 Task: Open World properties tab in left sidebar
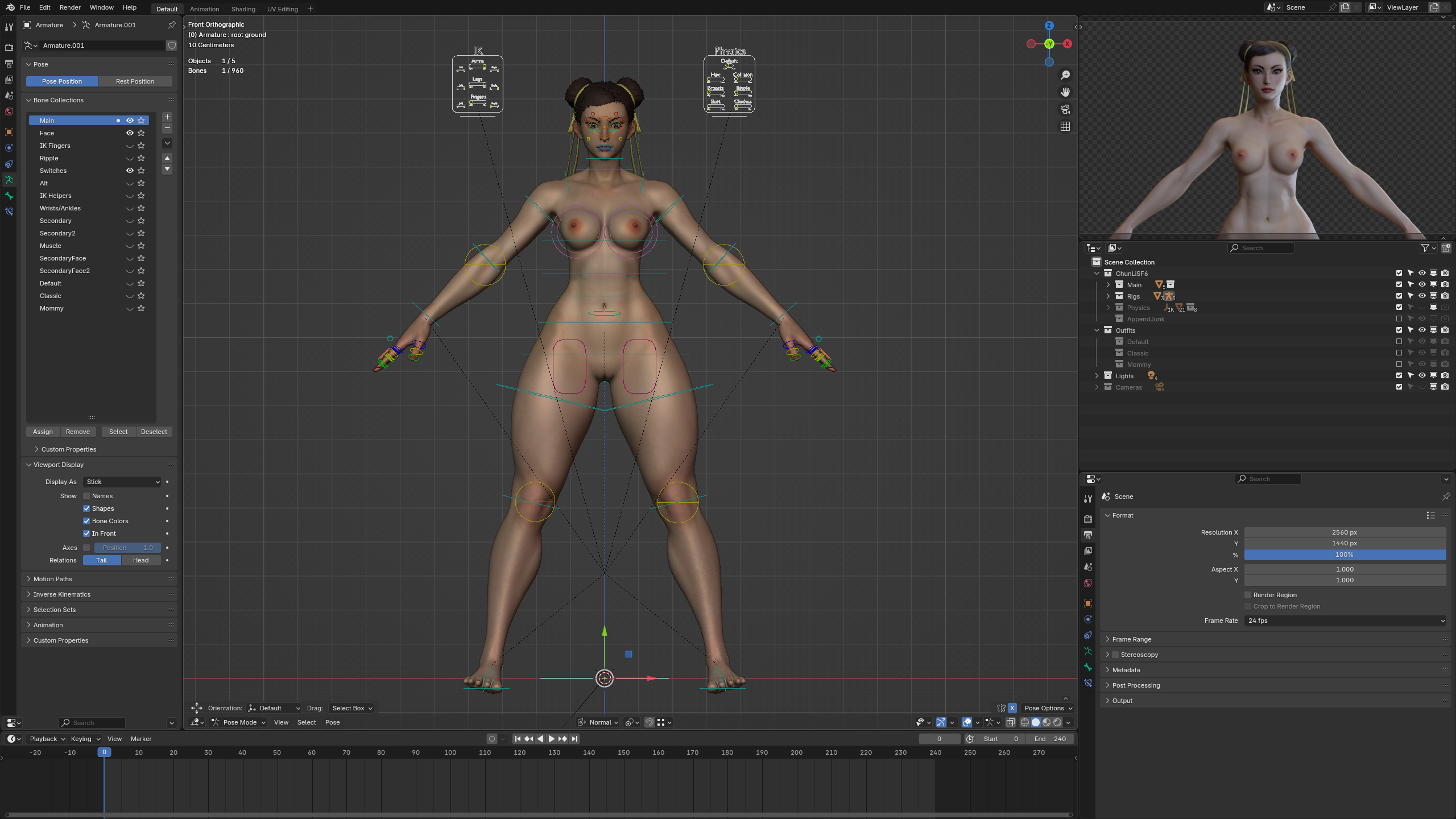(9, 111)
